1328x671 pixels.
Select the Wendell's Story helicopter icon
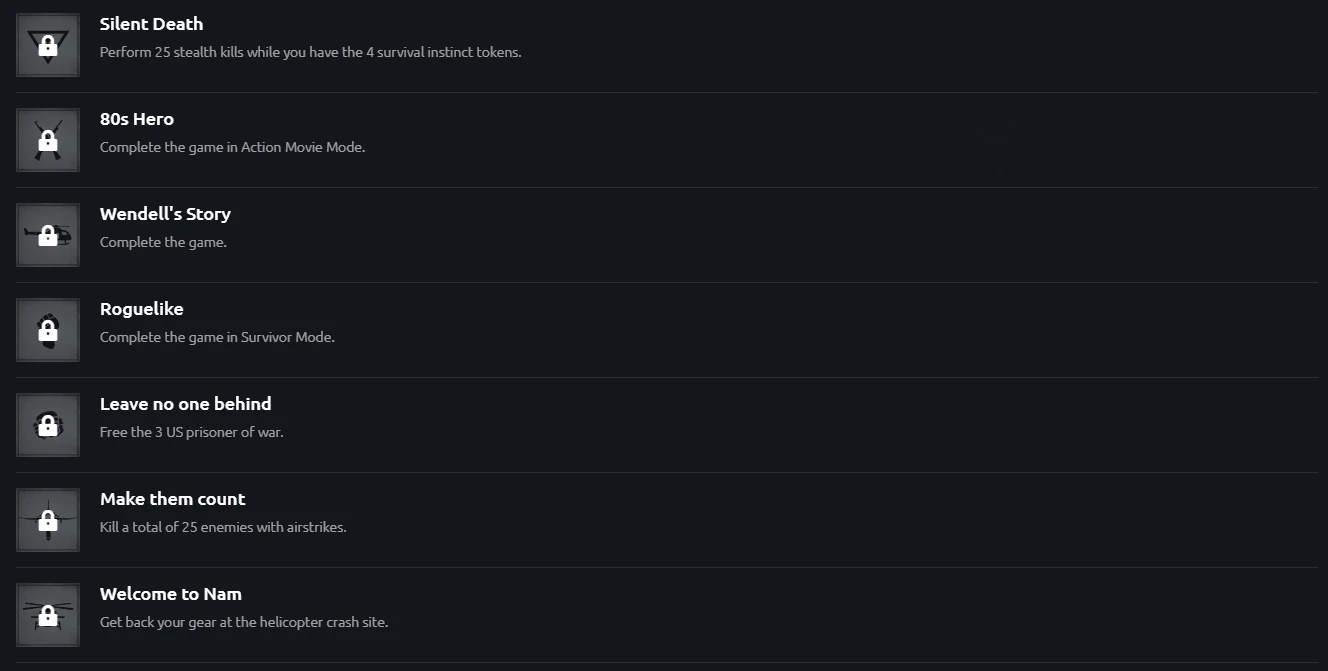coord(47,235)
